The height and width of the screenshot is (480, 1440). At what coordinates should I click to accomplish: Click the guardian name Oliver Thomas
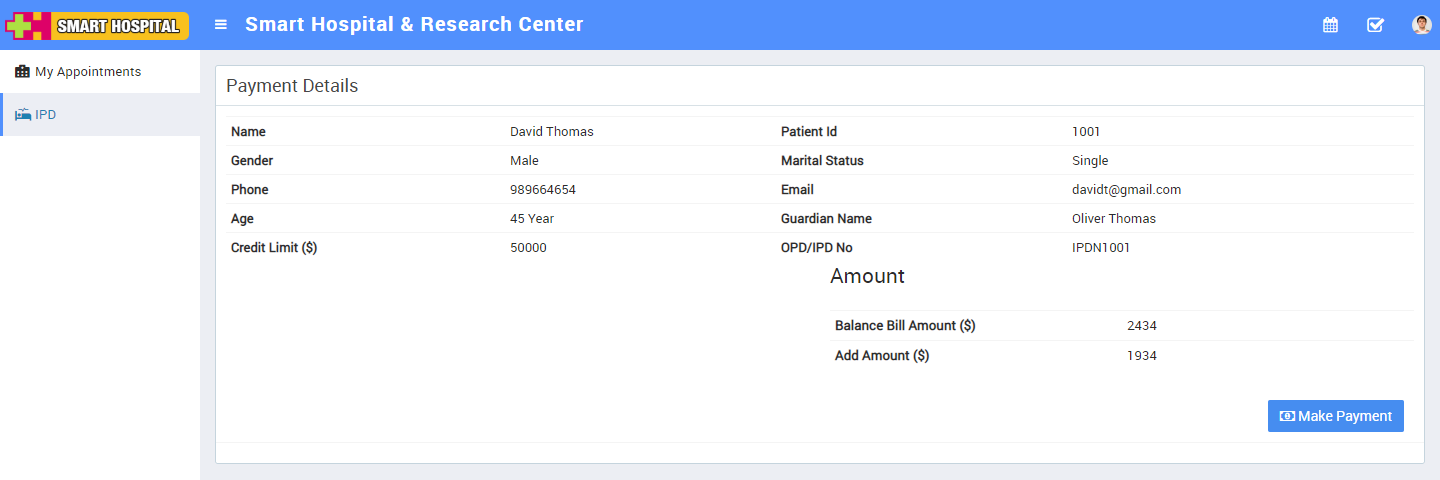pos(1114,219)
